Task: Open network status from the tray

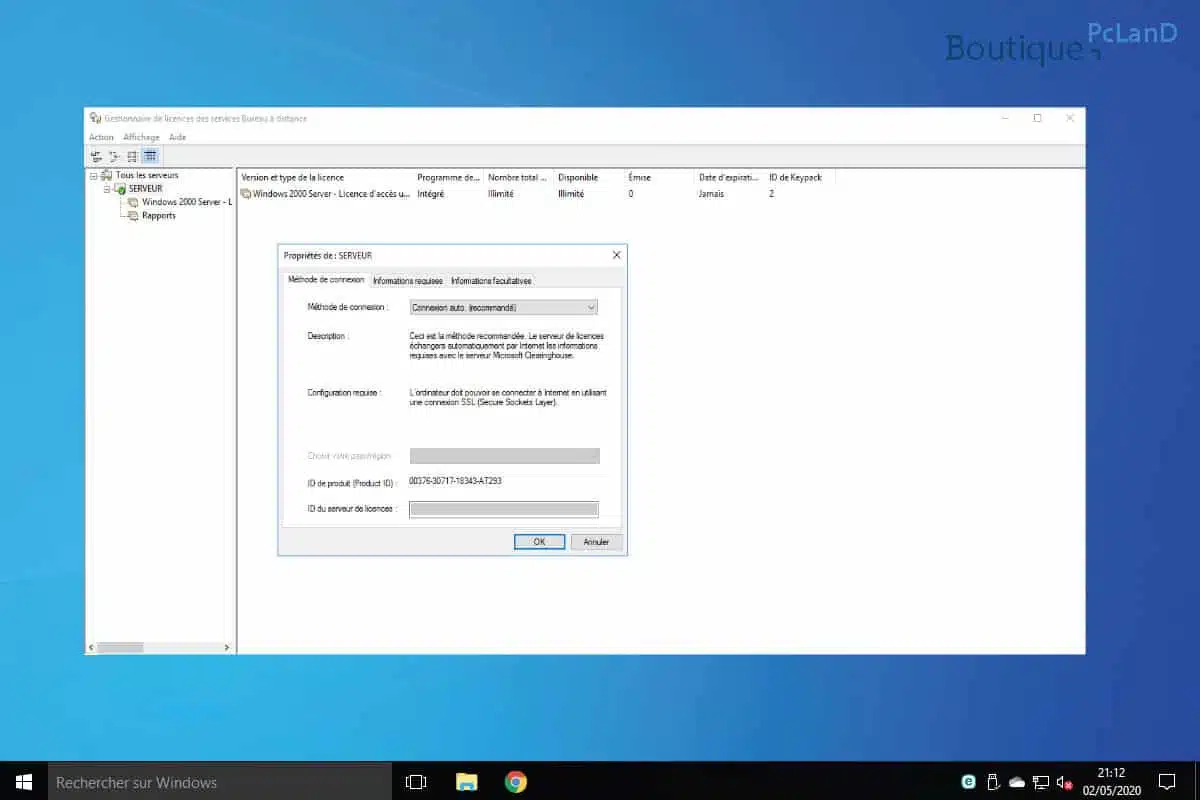Action: 1041,782
